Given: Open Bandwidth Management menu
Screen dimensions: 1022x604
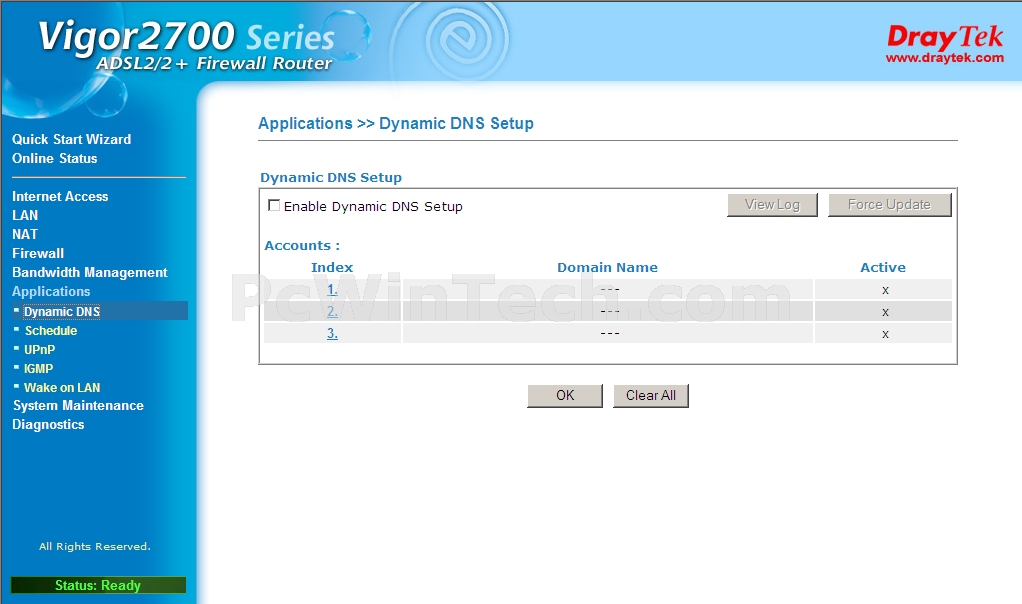Looking at the screenshot, I should 90,272.
